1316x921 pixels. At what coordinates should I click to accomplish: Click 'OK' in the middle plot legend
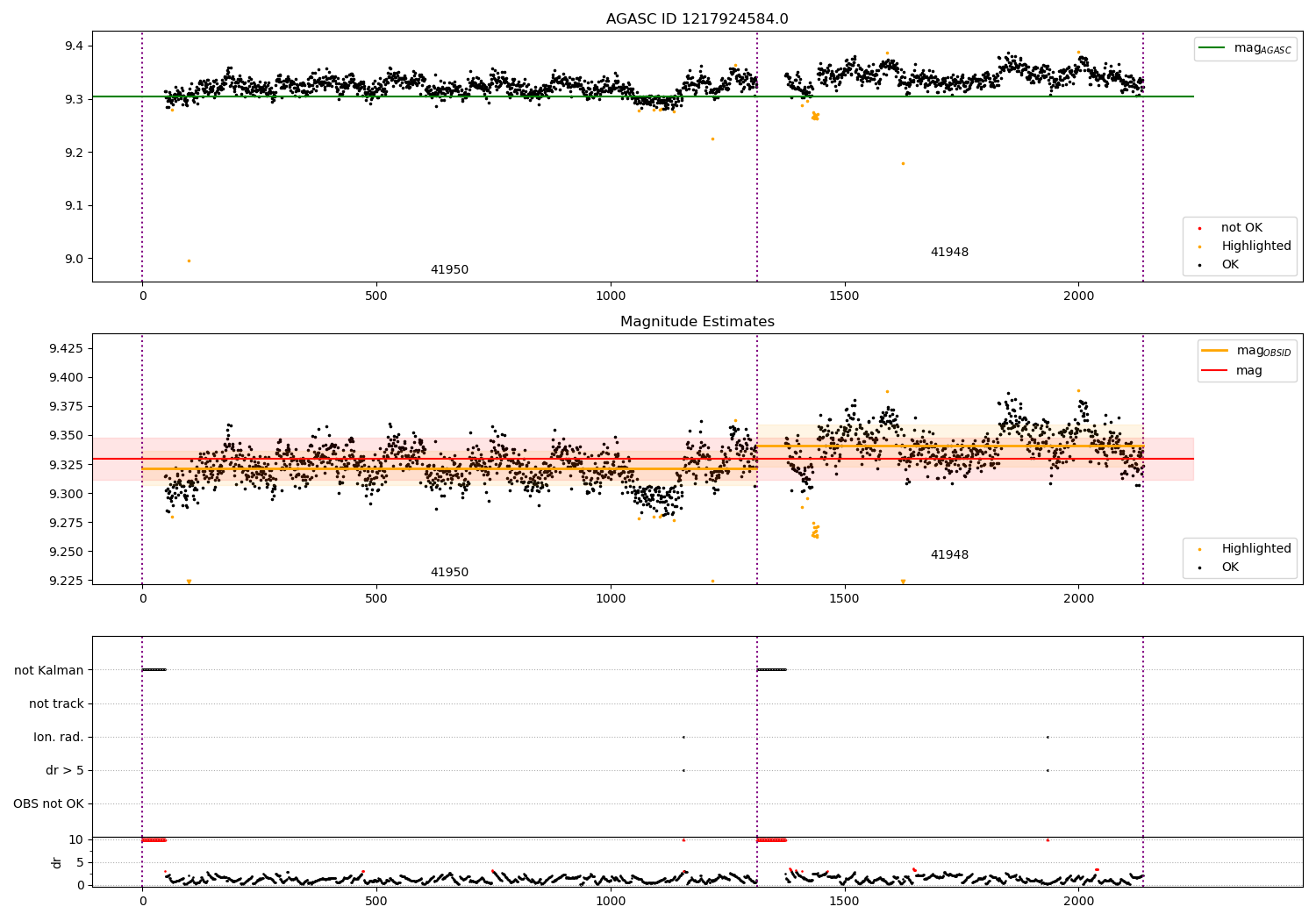(1219, 568)
